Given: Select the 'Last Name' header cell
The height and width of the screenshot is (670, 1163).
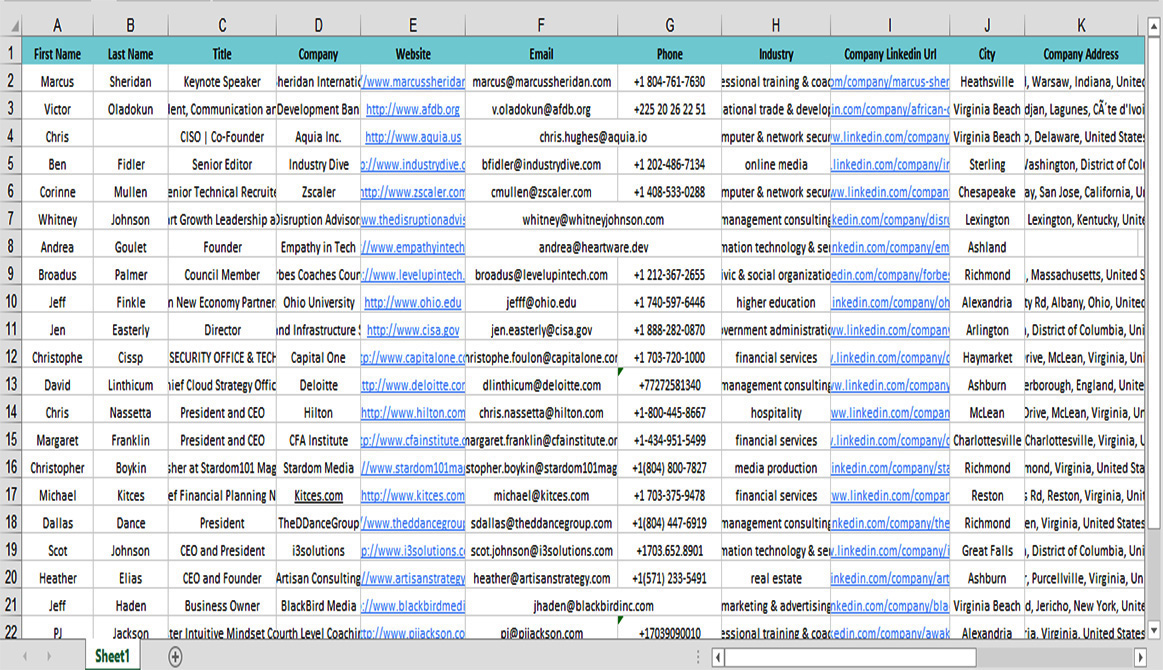Looking at the screenshot, I should [x=131, y=53].
